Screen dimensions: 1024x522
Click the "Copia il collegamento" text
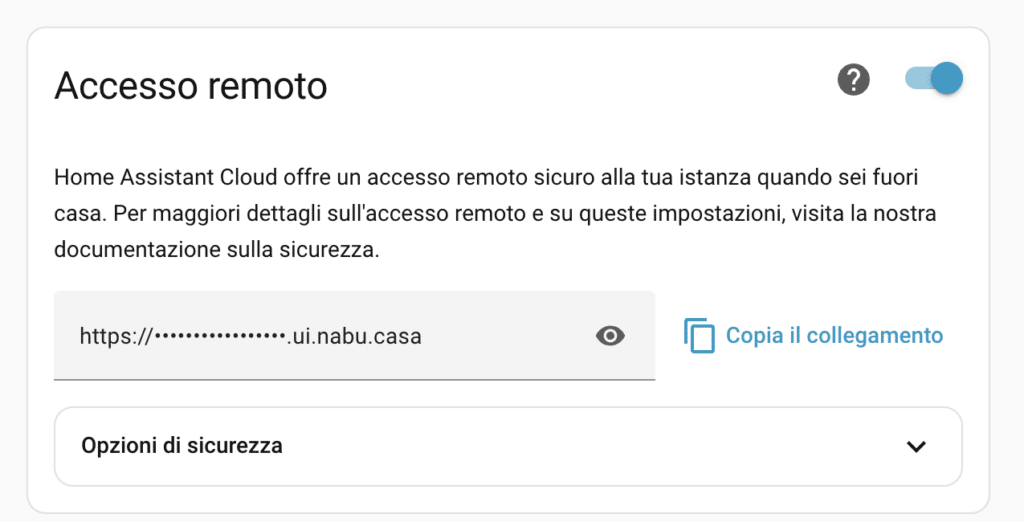[834, 336]
